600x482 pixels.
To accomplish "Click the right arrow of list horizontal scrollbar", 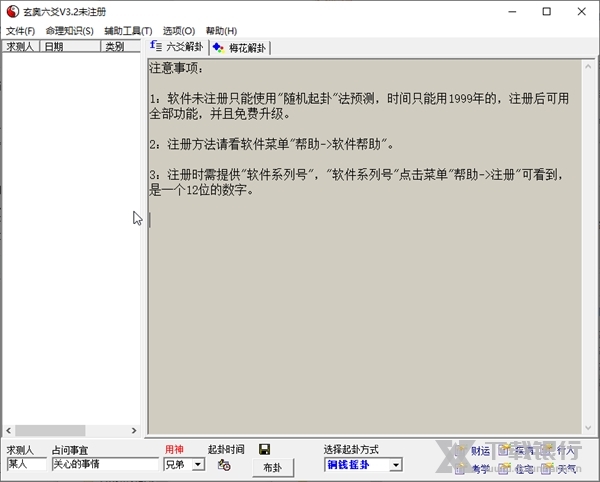I will click(134, 430).
